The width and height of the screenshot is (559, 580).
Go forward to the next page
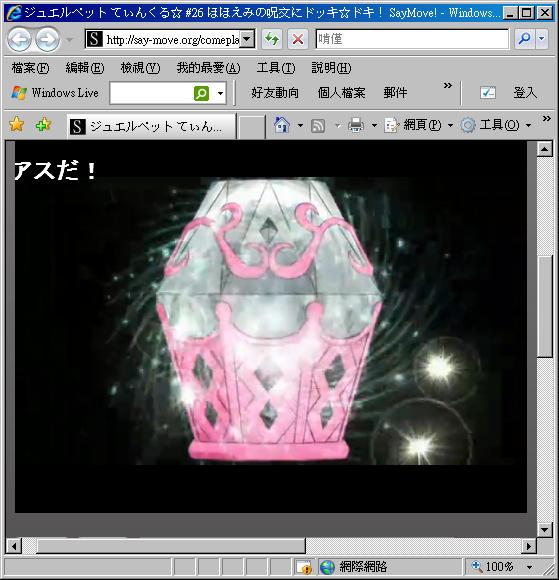(47, 39)
